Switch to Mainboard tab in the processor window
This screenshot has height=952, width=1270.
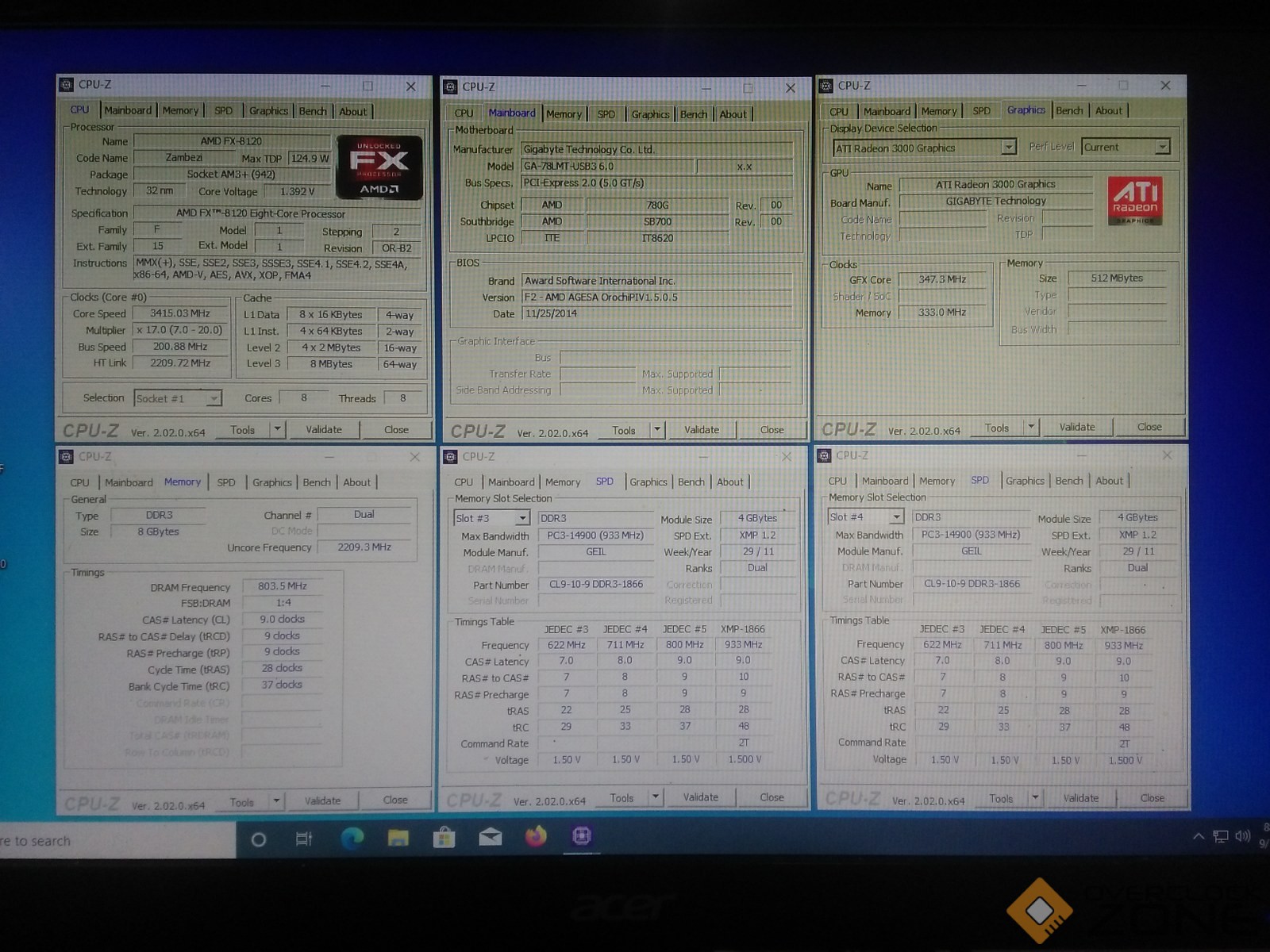[128, 110]
